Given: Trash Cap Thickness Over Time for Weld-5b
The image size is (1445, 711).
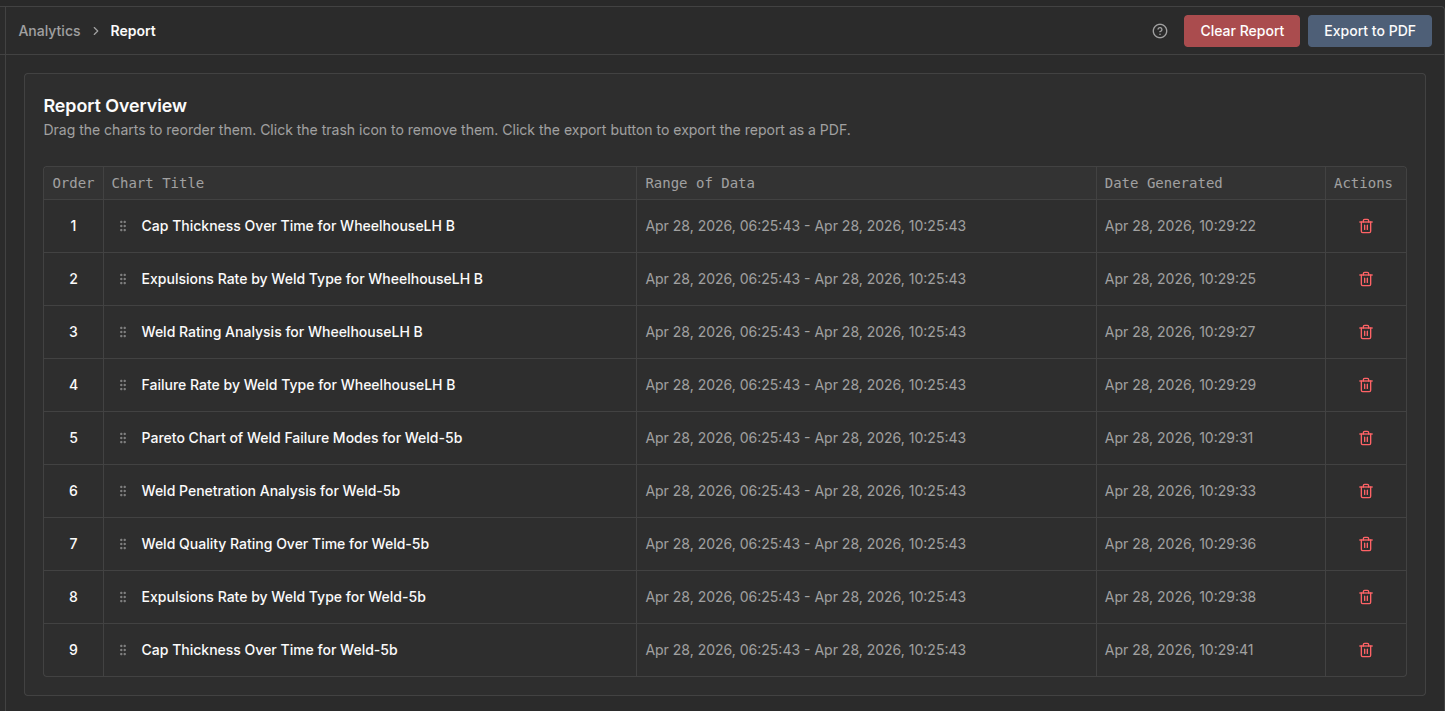Looking at the screenshot, I should point(1366,650).
